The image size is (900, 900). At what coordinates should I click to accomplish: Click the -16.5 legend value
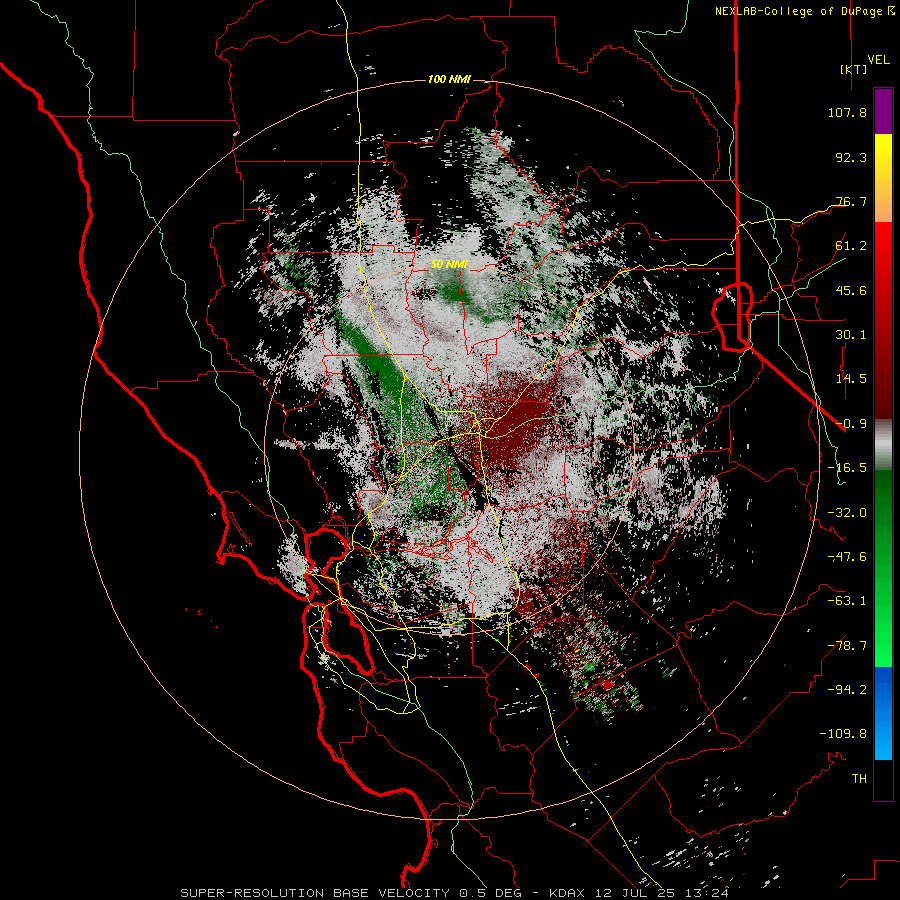click(847, 468)
